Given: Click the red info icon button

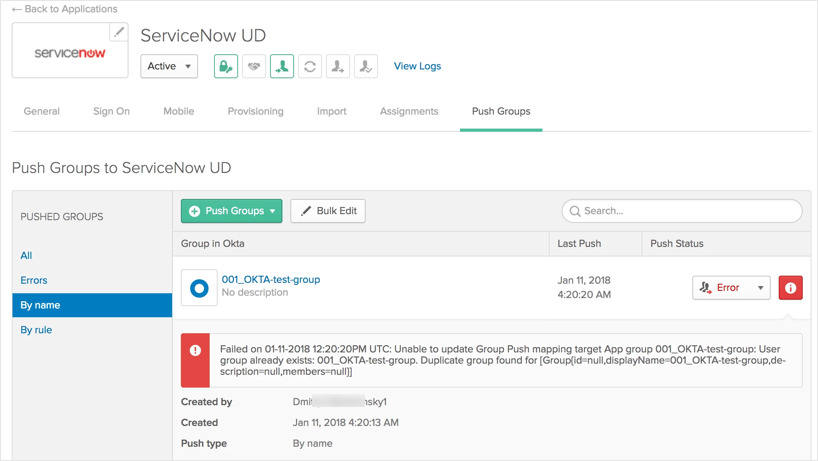Looking at the screenshot, I should coord(790,287).
